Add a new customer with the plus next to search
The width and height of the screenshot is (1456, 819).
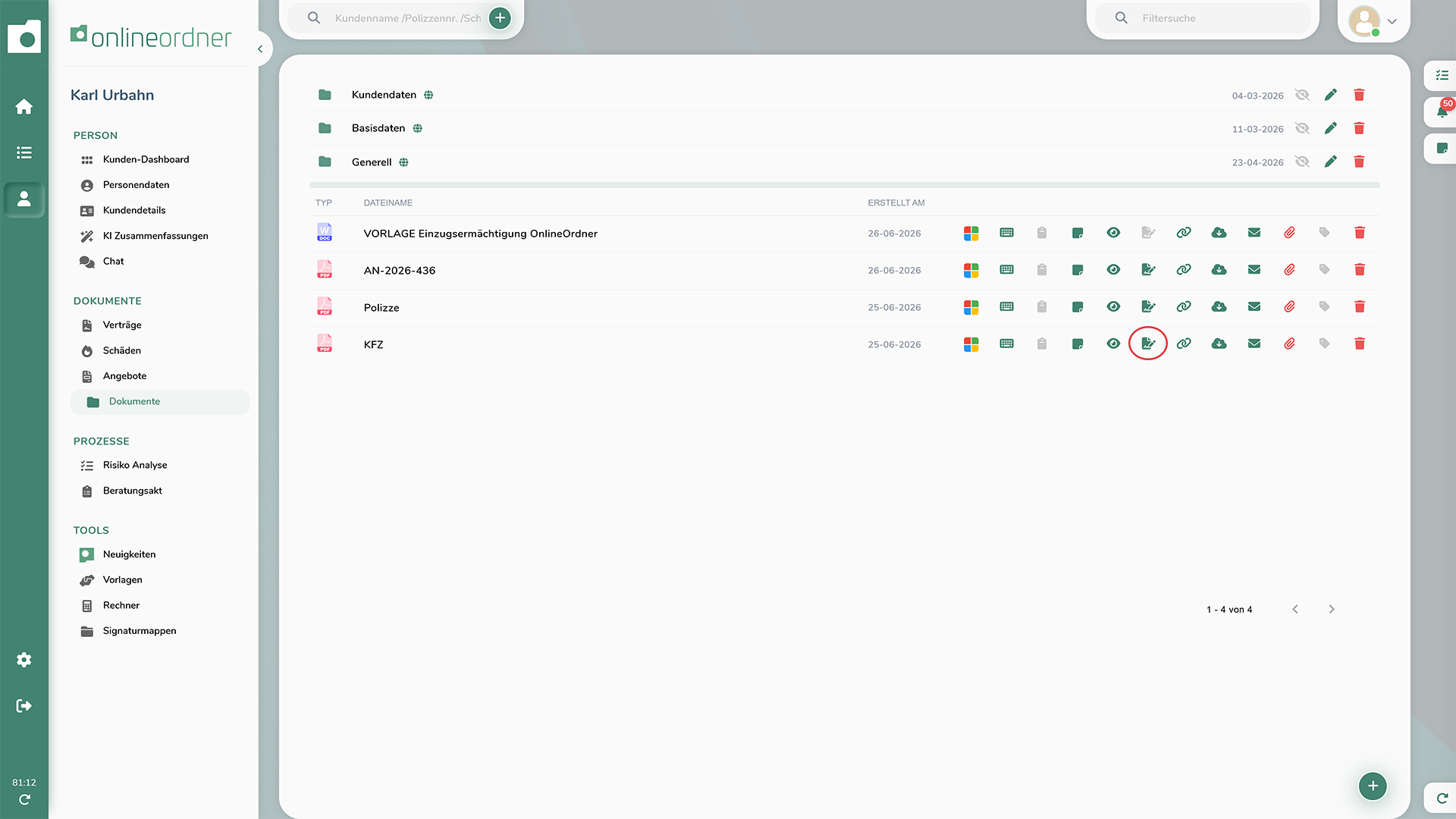tap(500, 18)
